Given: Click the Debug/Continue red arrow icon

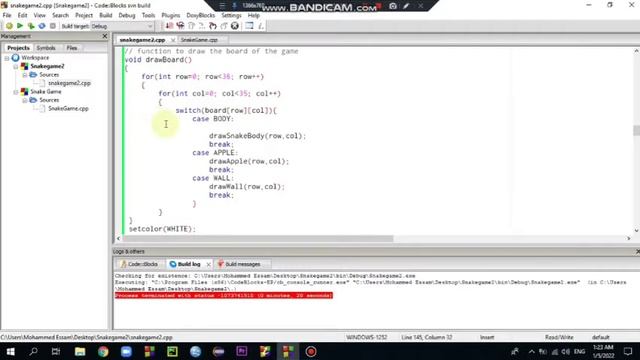Looking at the screenshot, I should (169, 26).
